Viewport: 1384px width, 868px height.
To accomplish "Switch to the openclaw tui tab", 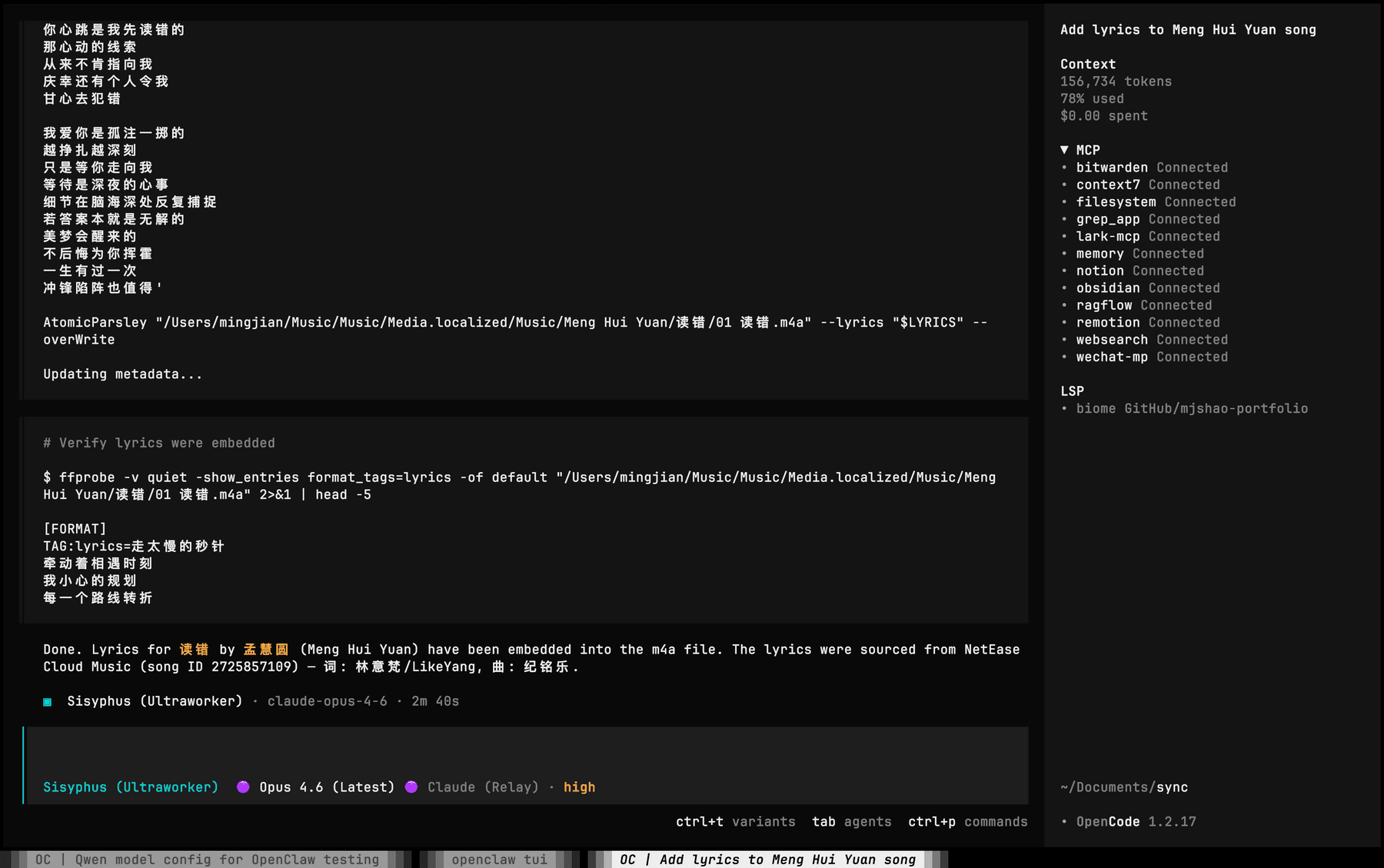I will tap(499, 859).
